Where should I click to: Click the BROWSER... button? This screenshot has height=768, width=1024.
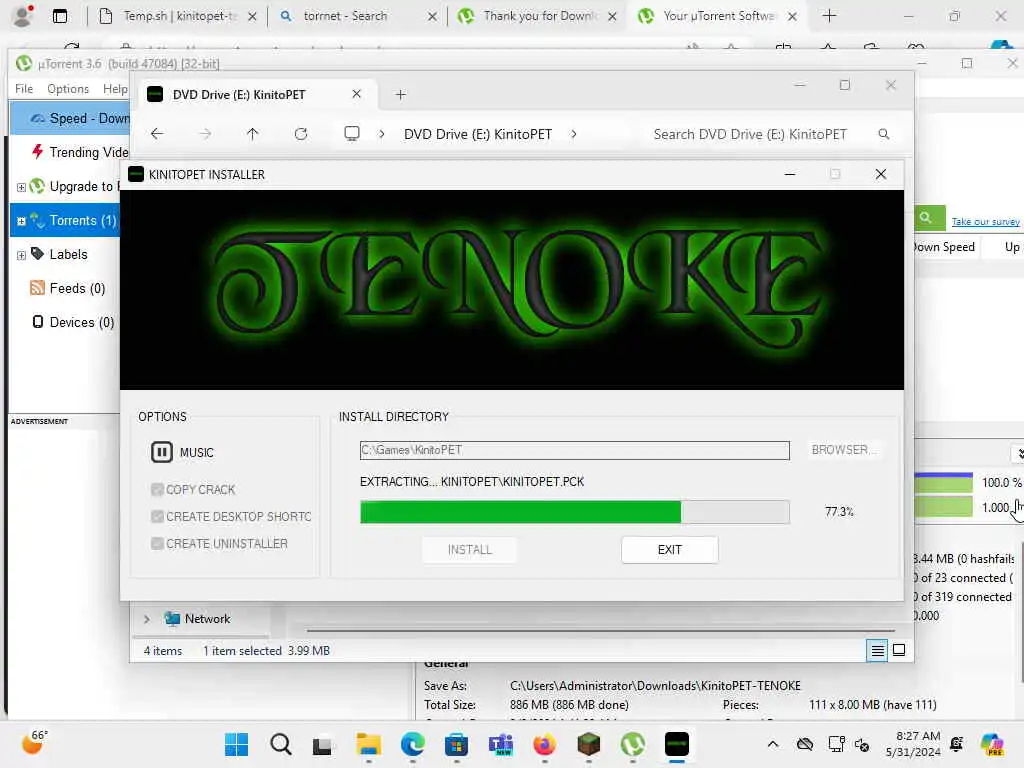843,450
